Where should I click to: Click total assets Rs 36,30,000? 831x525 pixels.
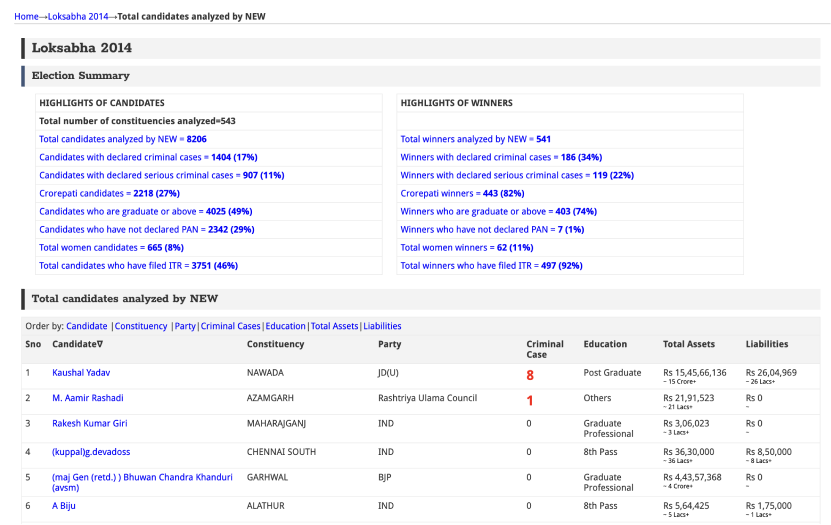(x=688, y=452)
